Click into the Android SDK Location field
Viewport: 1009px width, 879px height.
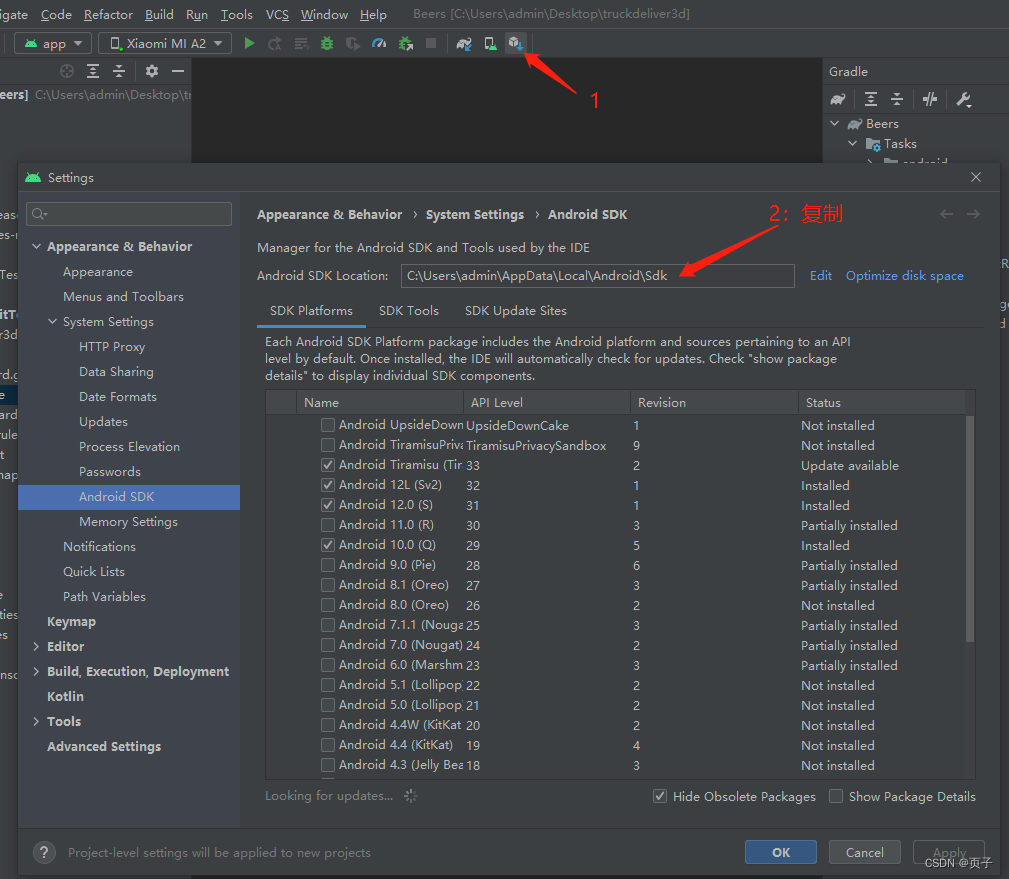(x=597, y=275)
